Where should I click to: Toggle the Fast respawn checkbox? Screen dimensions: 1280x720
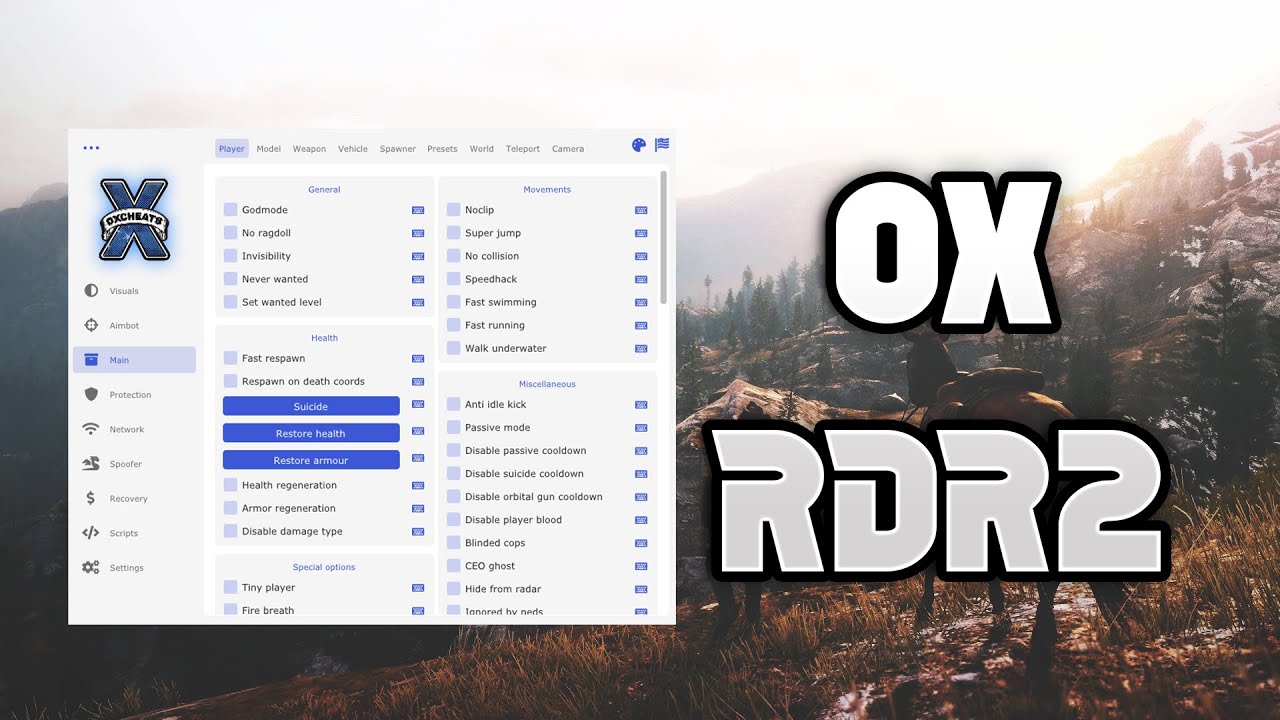pyautogui.click(x=230, y=358)
